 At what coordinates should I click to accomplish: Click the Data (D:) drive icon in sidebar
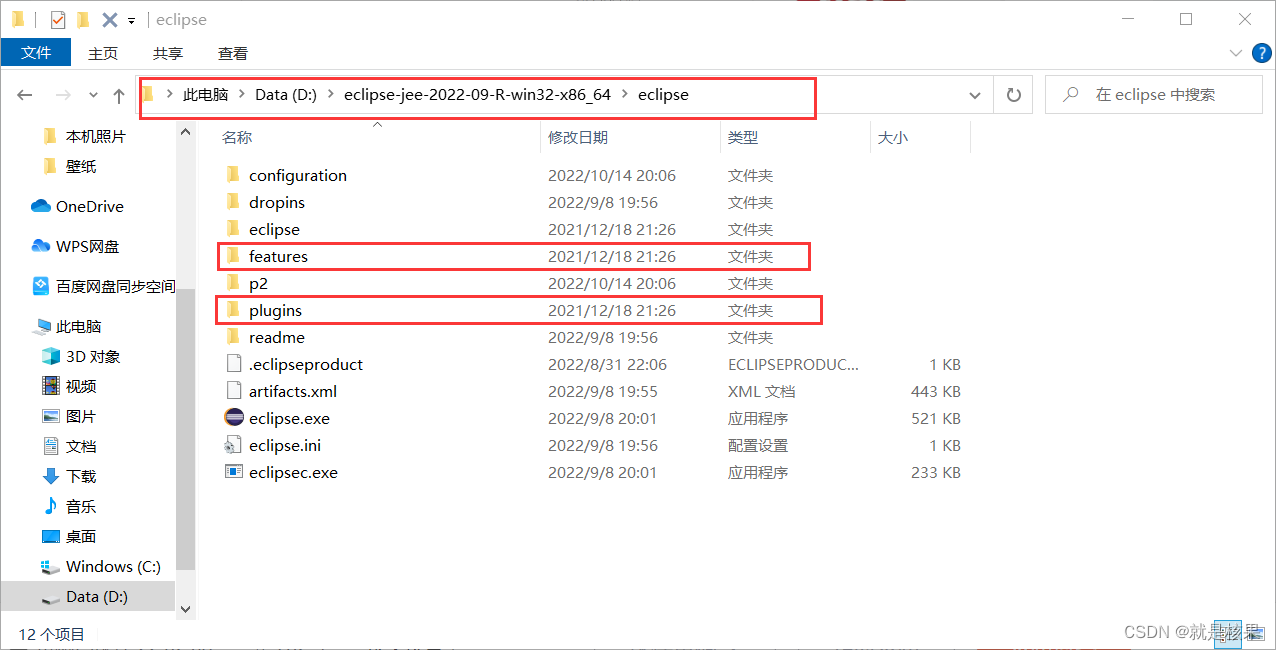(x=50, y=597)
